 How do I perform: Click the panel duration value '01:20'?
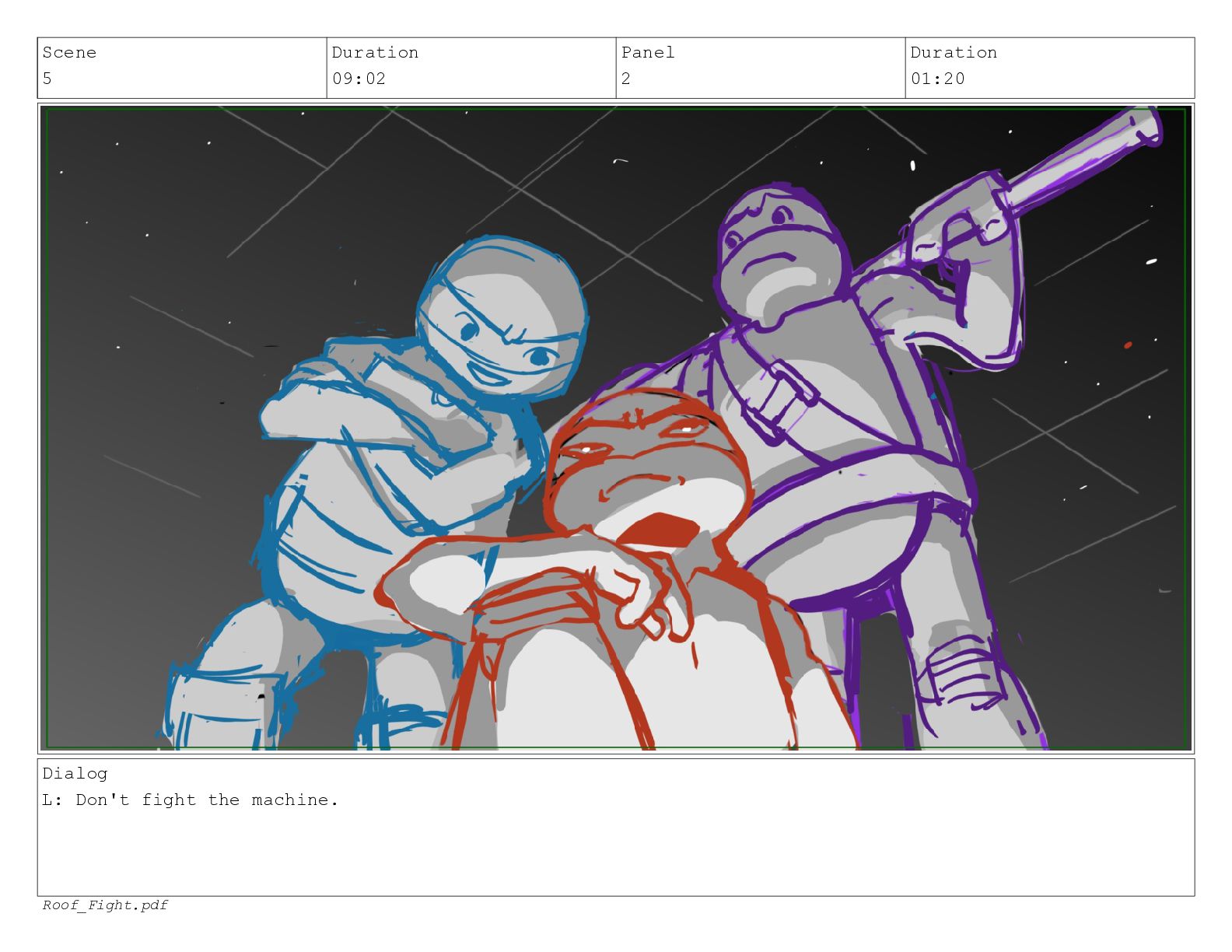(x=937, y=79)
